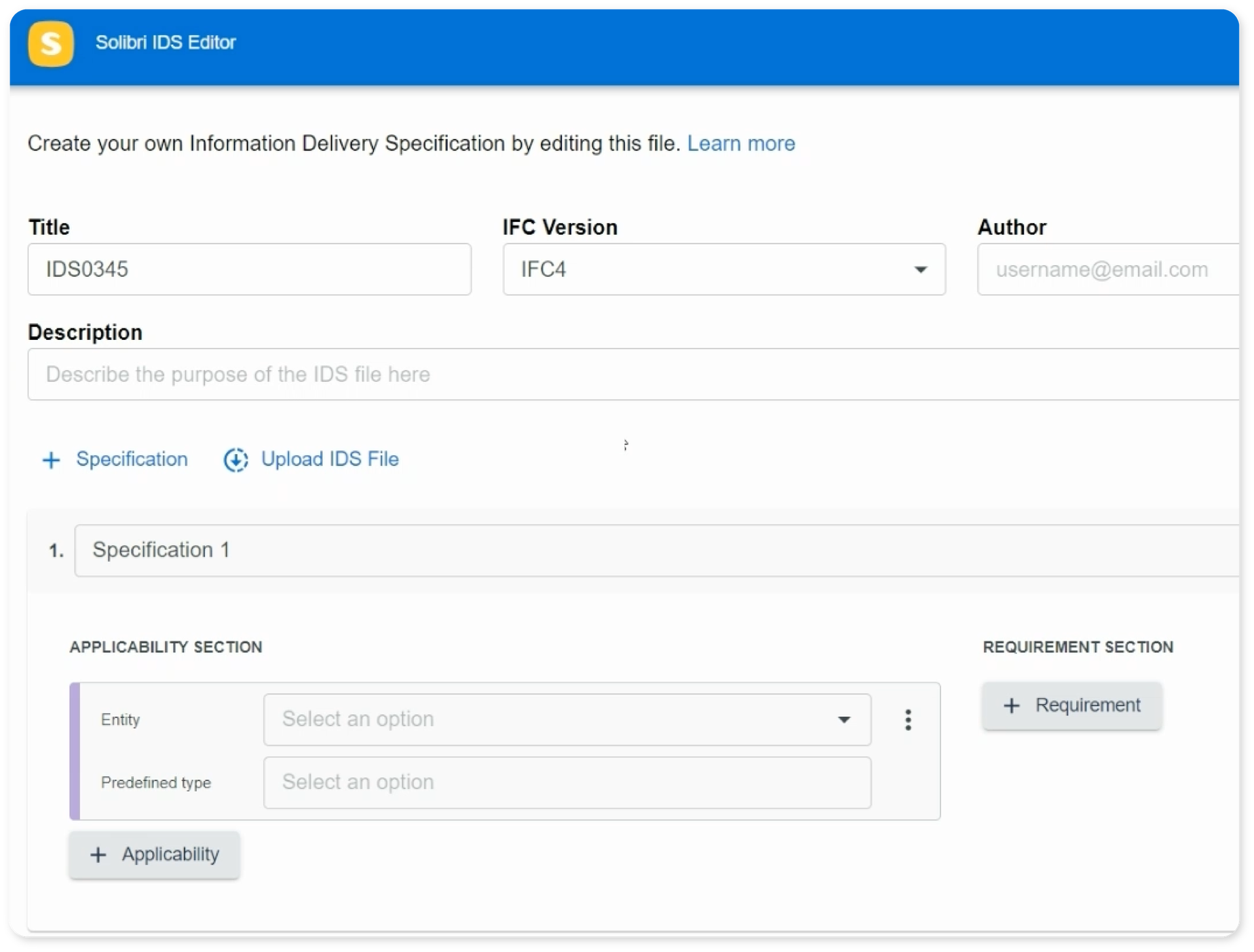
Task: Focus the Title field containing IDS0345
Action: point(249,269)
